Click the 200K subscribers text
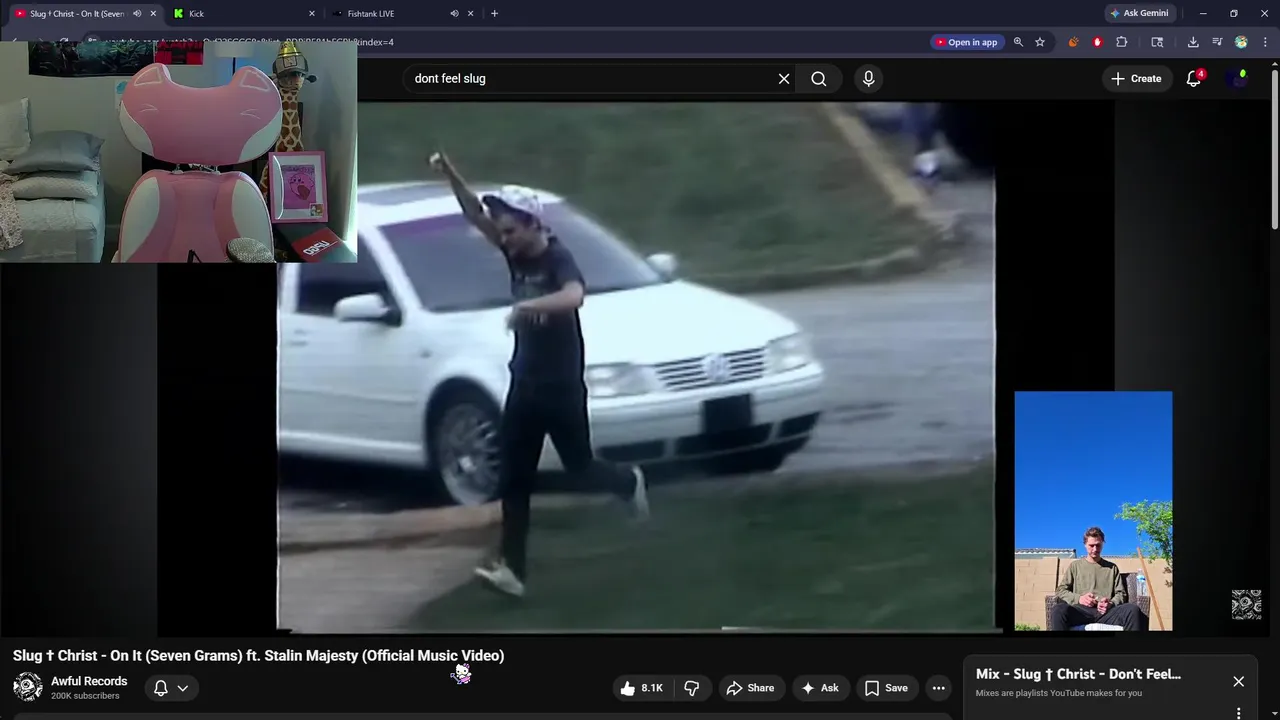 click(85, 696)
